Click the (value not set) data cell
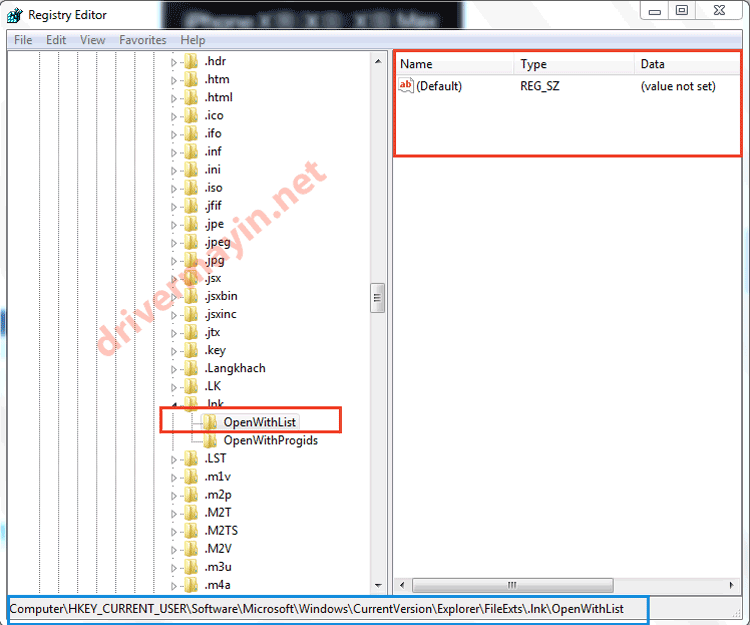Screen dimensions: 750x625 [678, 86]
